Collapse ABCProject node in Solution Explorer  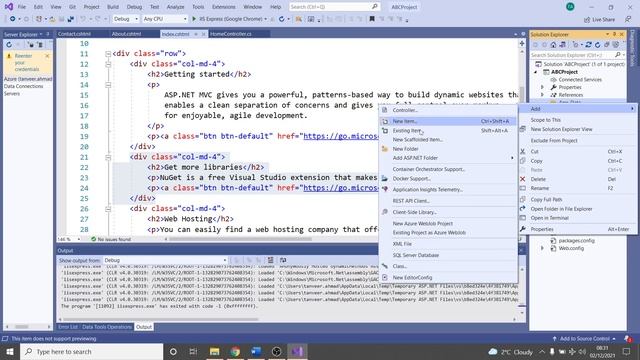536,72
